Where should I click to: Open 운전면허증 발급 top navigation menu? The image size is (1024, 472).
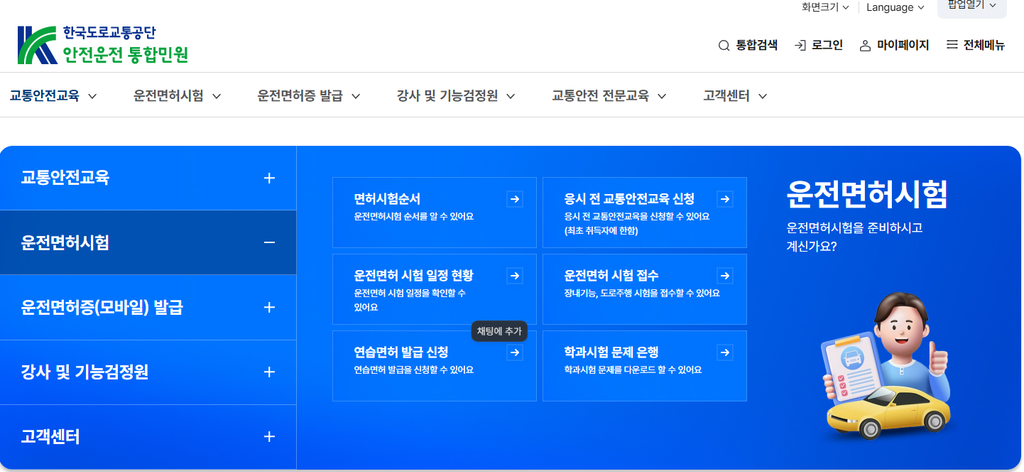[309, 96]
